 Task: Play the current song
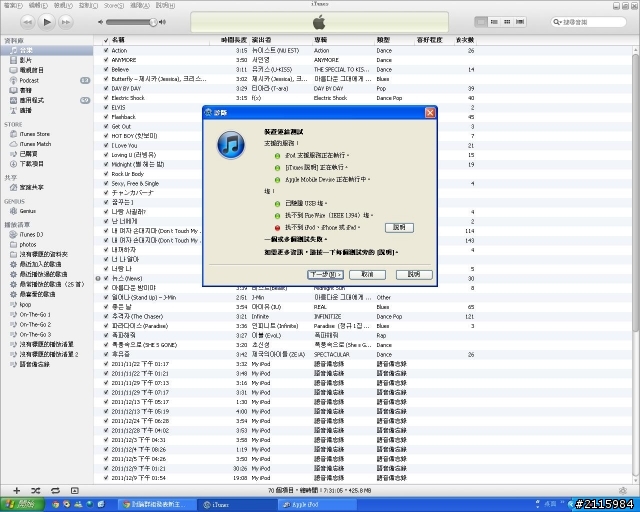pos(47,22)
